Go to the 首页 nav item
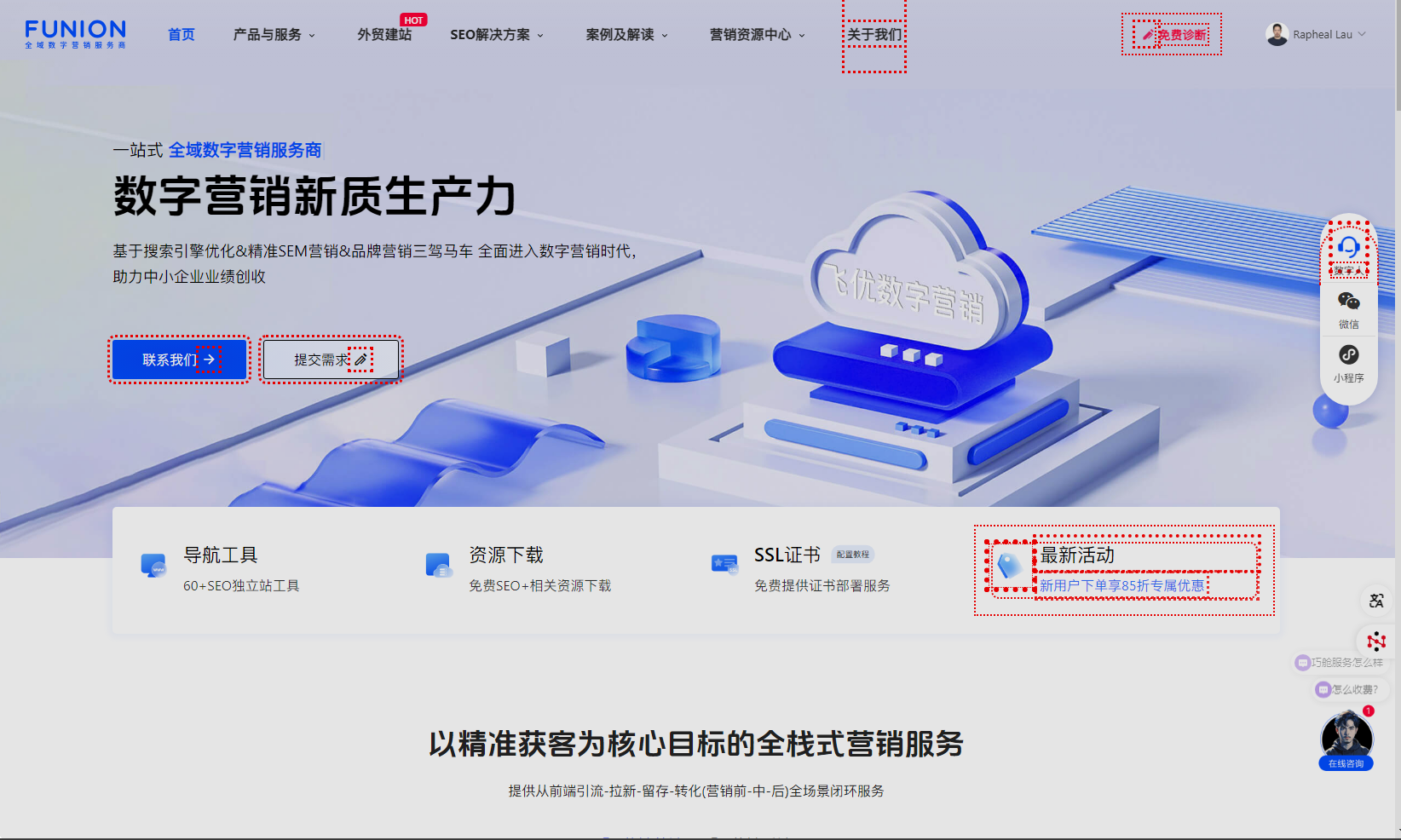The image size is (1401, 840). (182, 34)
